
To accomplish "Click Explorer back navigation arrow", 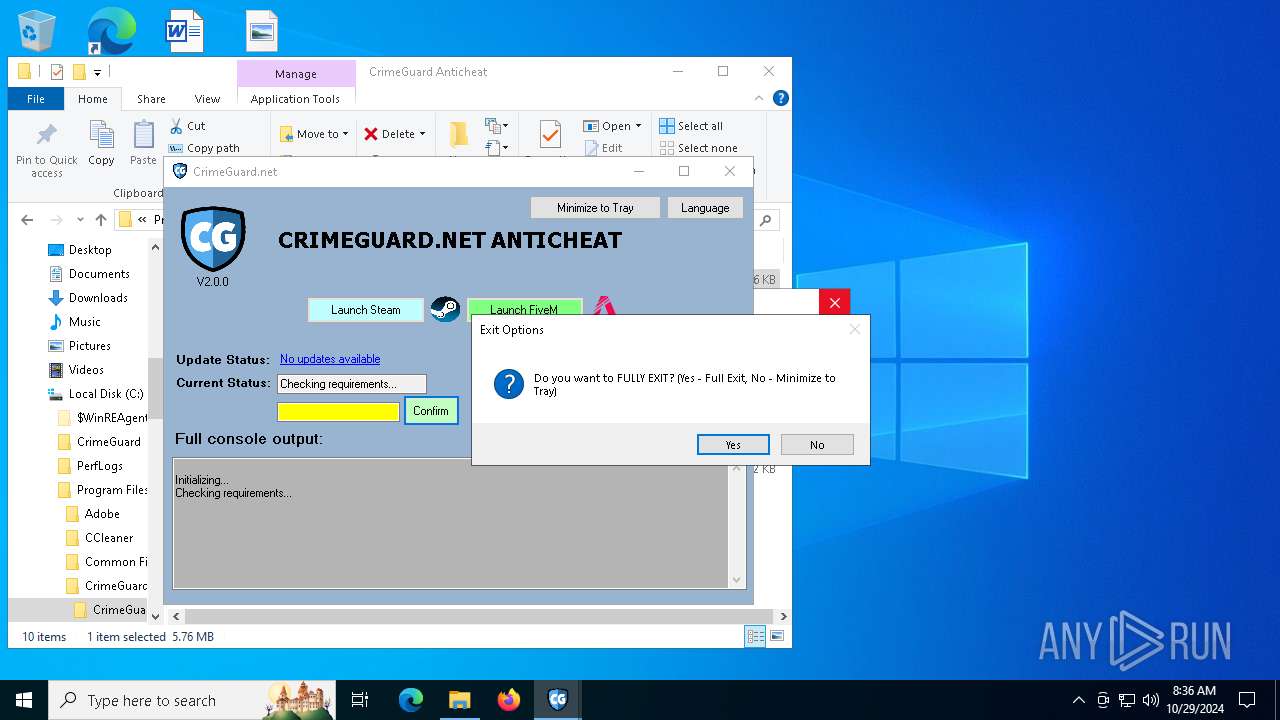I will pos(27,220).
